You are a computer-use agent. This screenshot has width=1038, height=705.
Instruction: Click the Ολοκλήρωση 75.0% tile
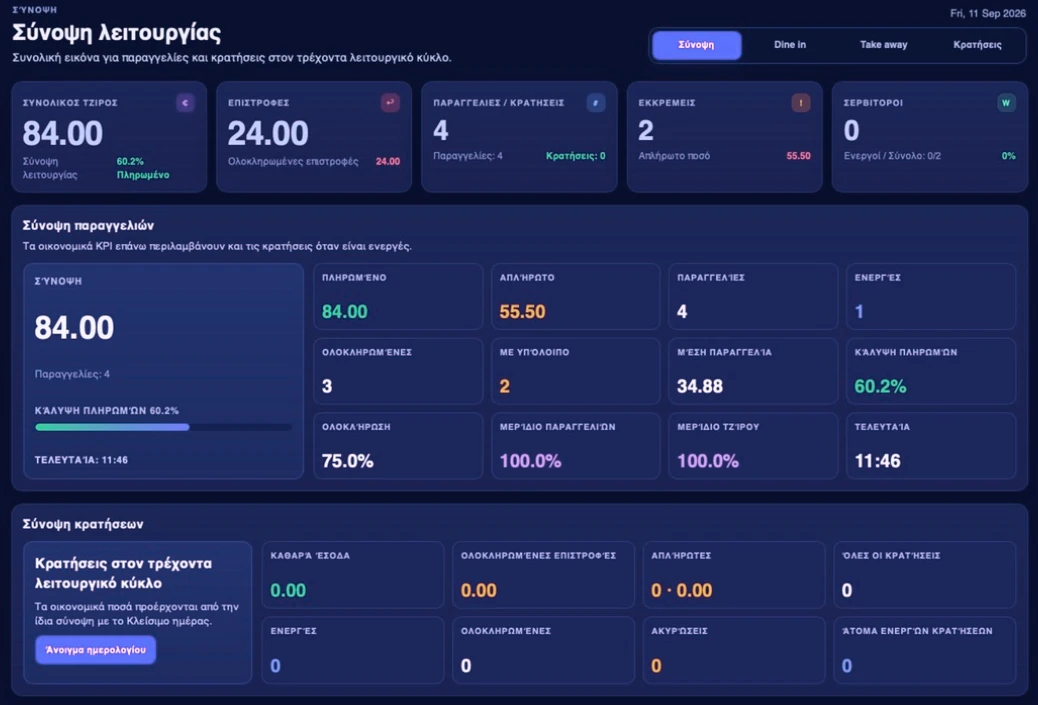(x=398, y=446)
